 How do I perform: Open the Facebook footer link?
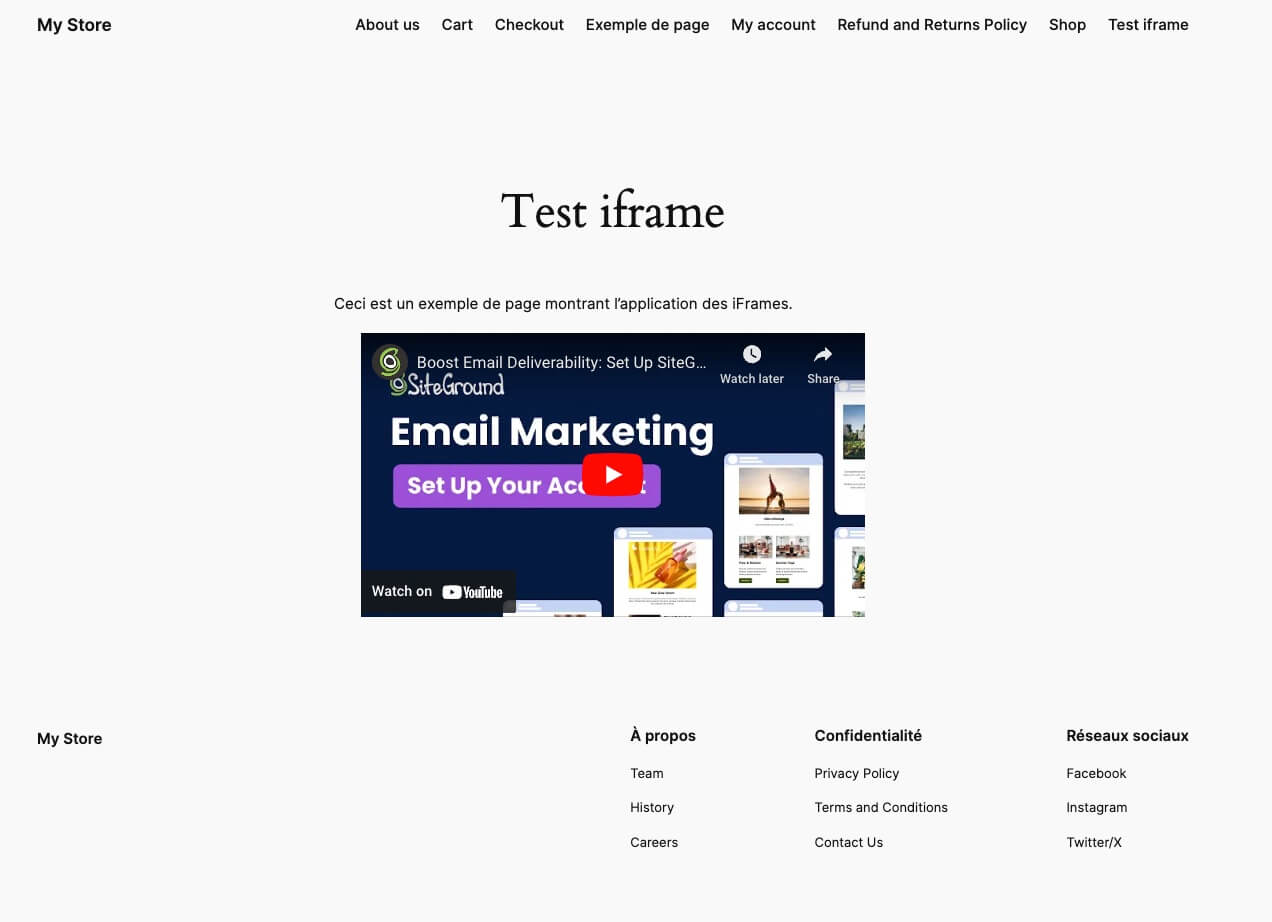(1096, 773)
